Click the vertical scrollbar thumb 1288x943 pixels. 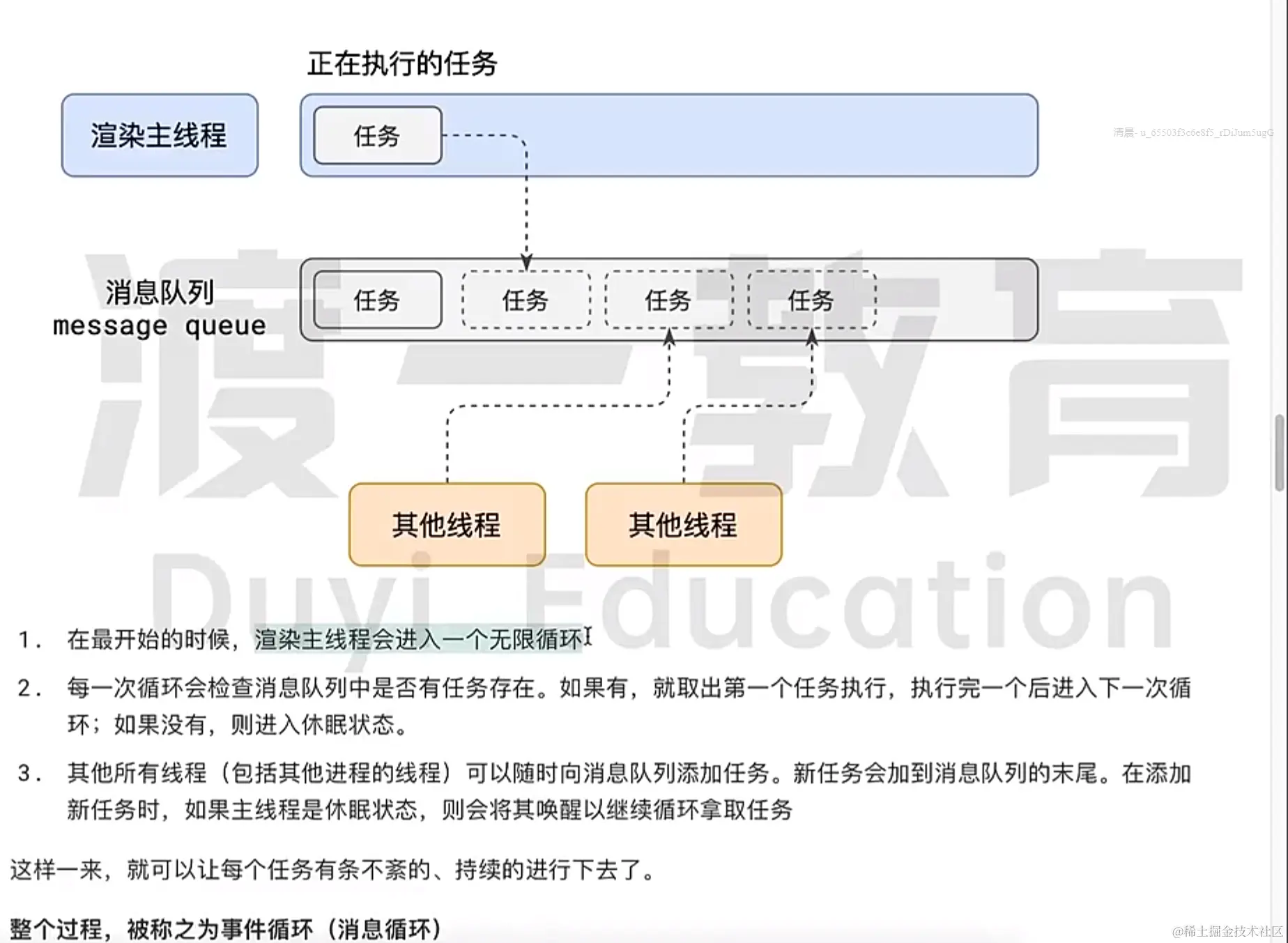(x=1280, y=453)
